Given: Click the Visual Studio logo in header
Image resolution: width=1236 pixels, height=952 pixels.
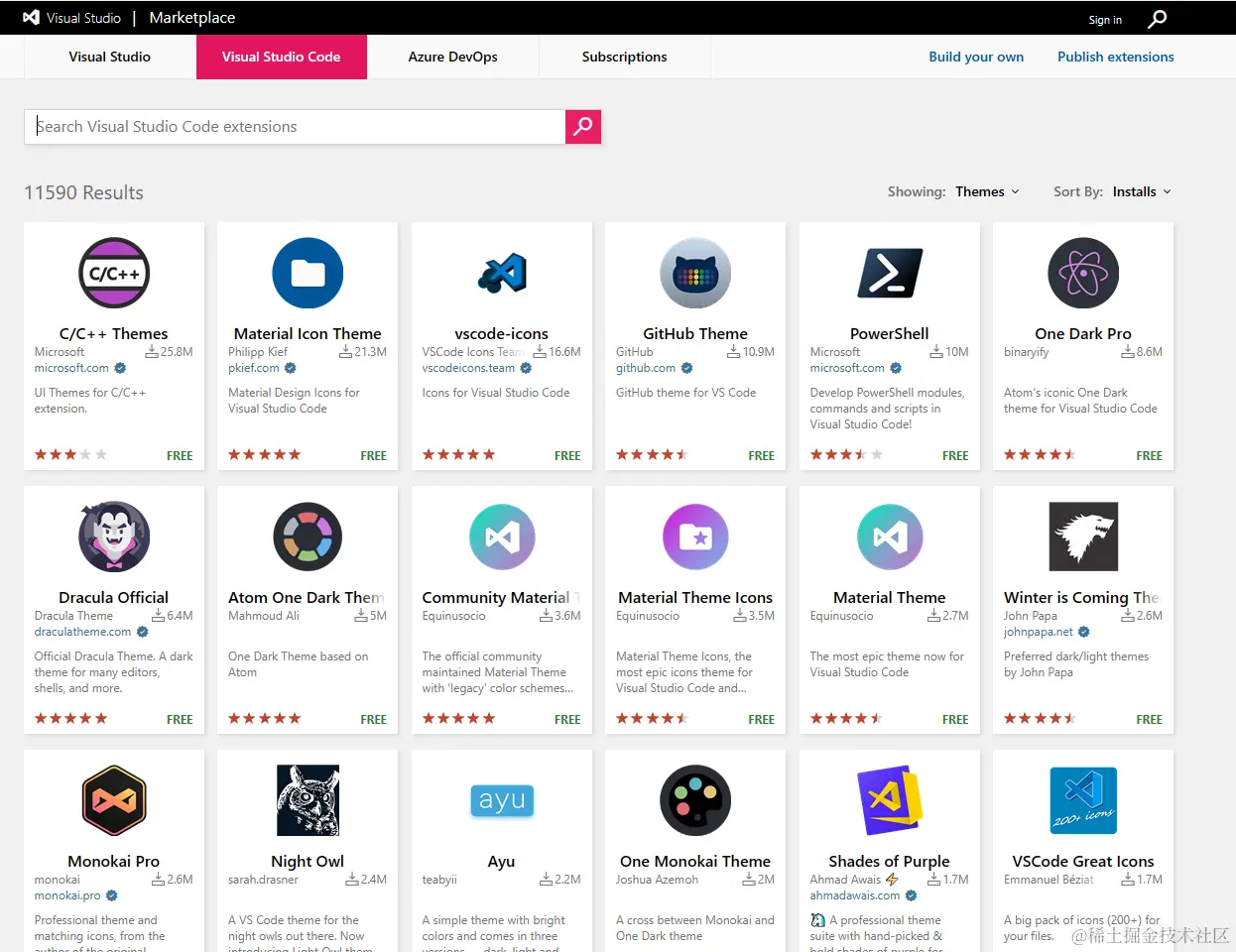Looking at the screenshot, I should [31, 18].
